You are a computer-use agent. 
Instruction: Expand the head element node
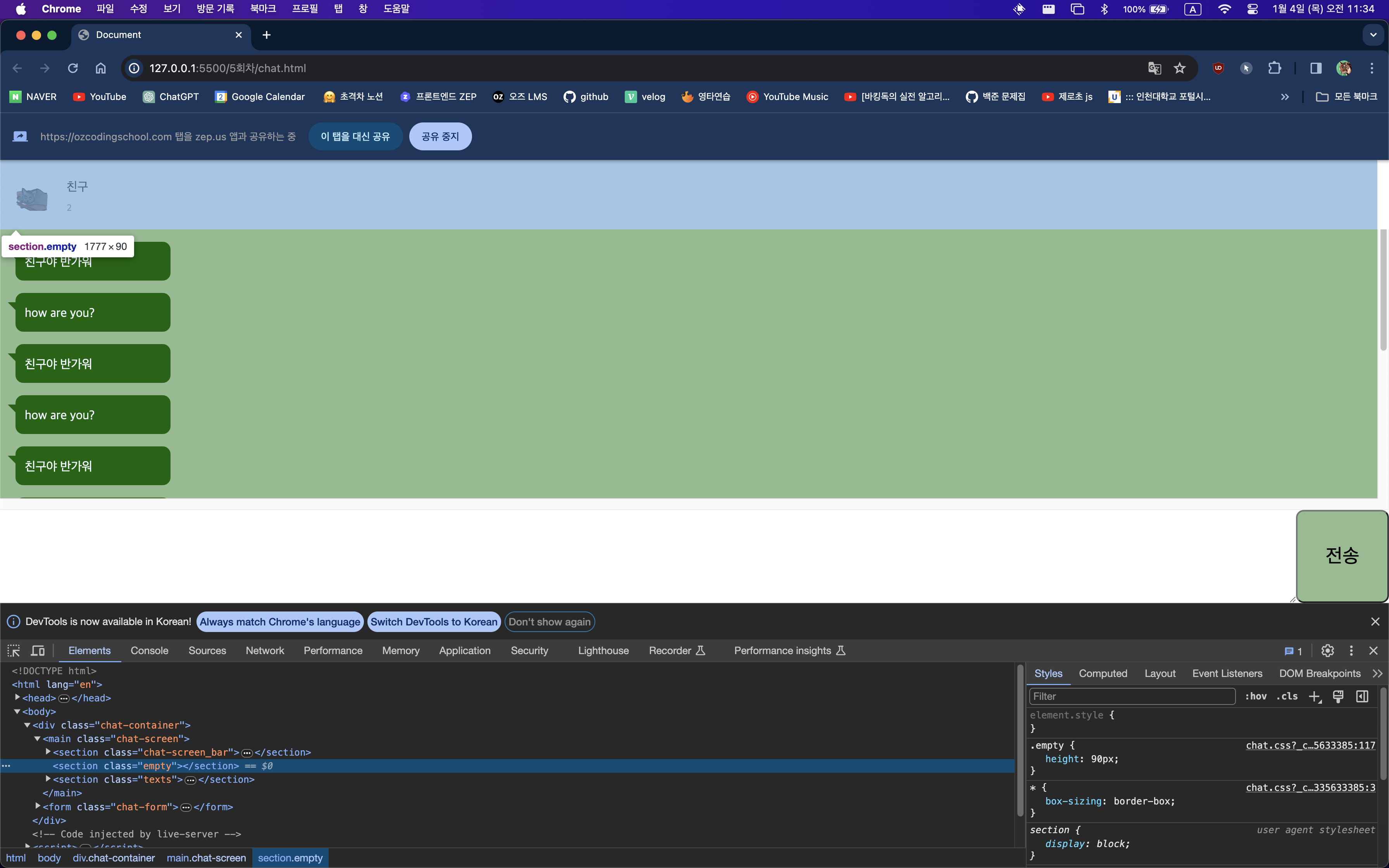[x=17, y=697]
